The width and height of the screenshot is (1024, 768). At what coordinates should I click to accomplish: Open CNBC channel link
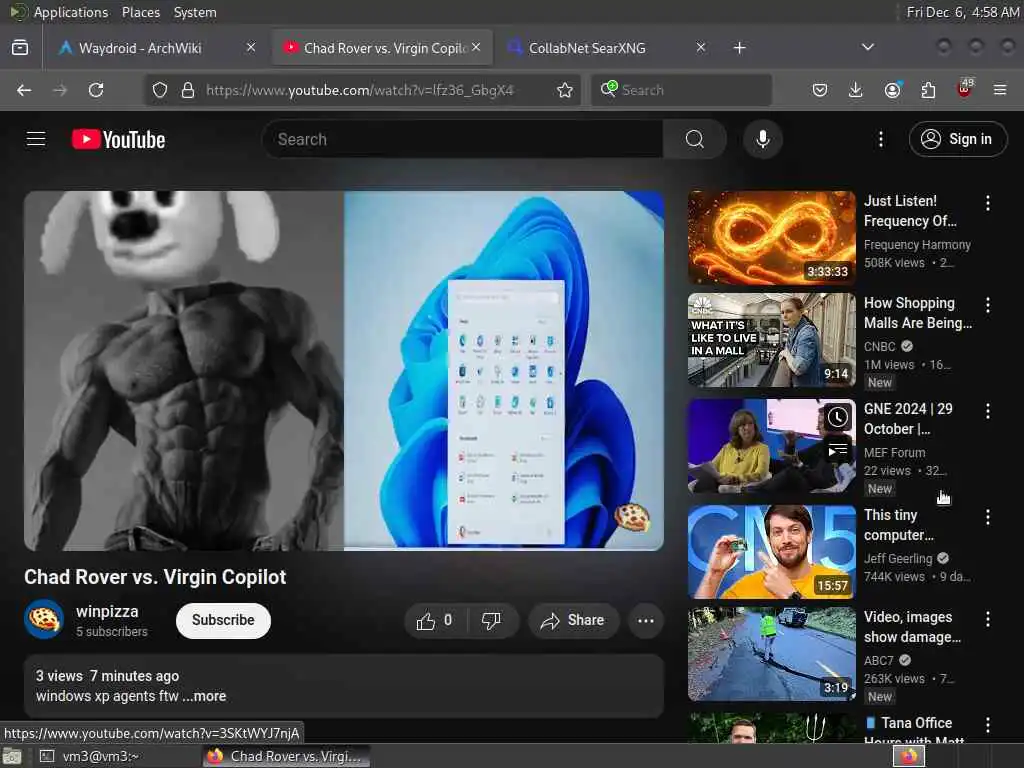[880, 347]
